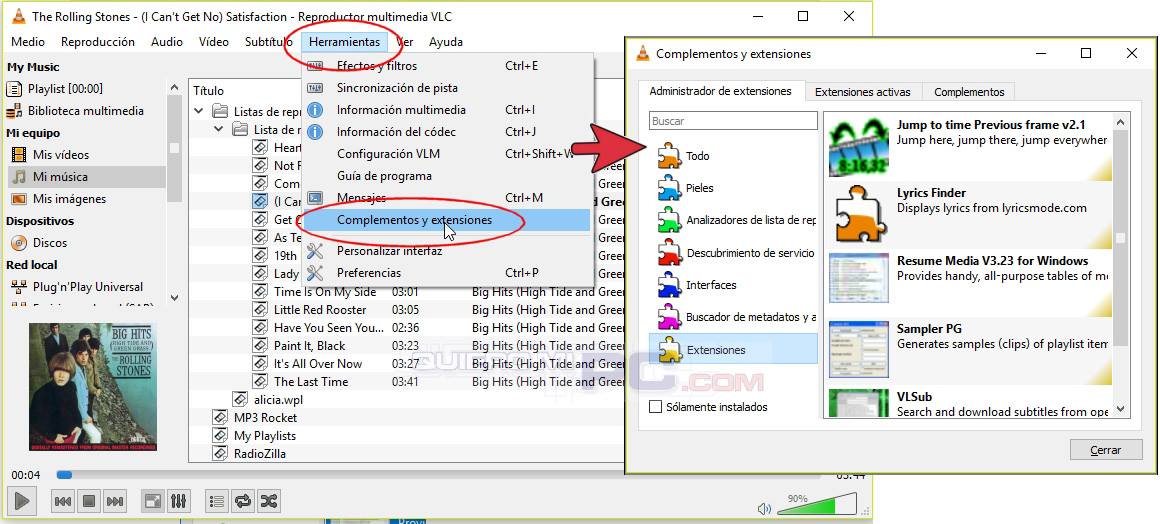Choose Preferencias menu entry
1160x524 pixels.
pyautogui.click(x=448, y=272)
